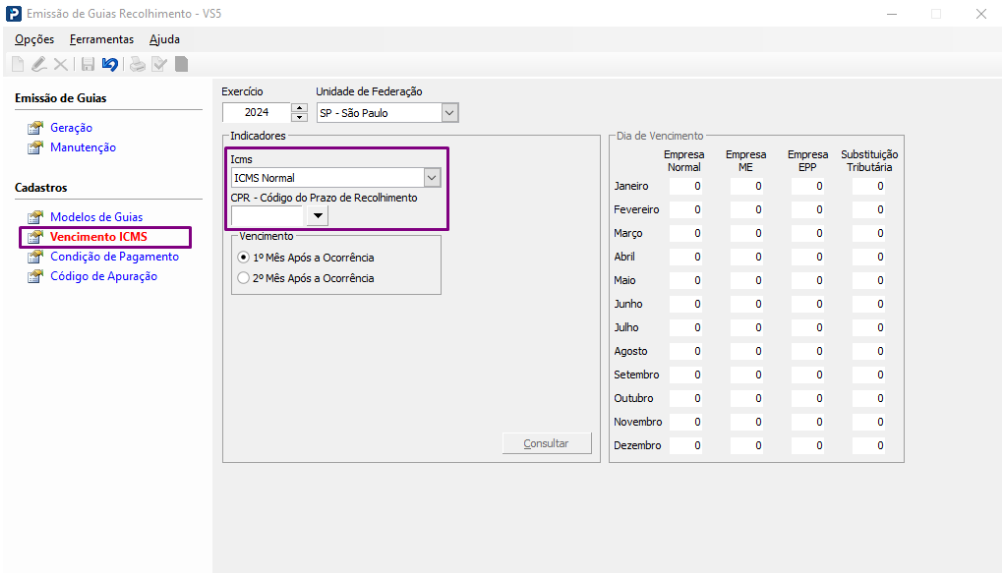Click Dezembro Substituição Tributária day field

(x=869, y=445)
